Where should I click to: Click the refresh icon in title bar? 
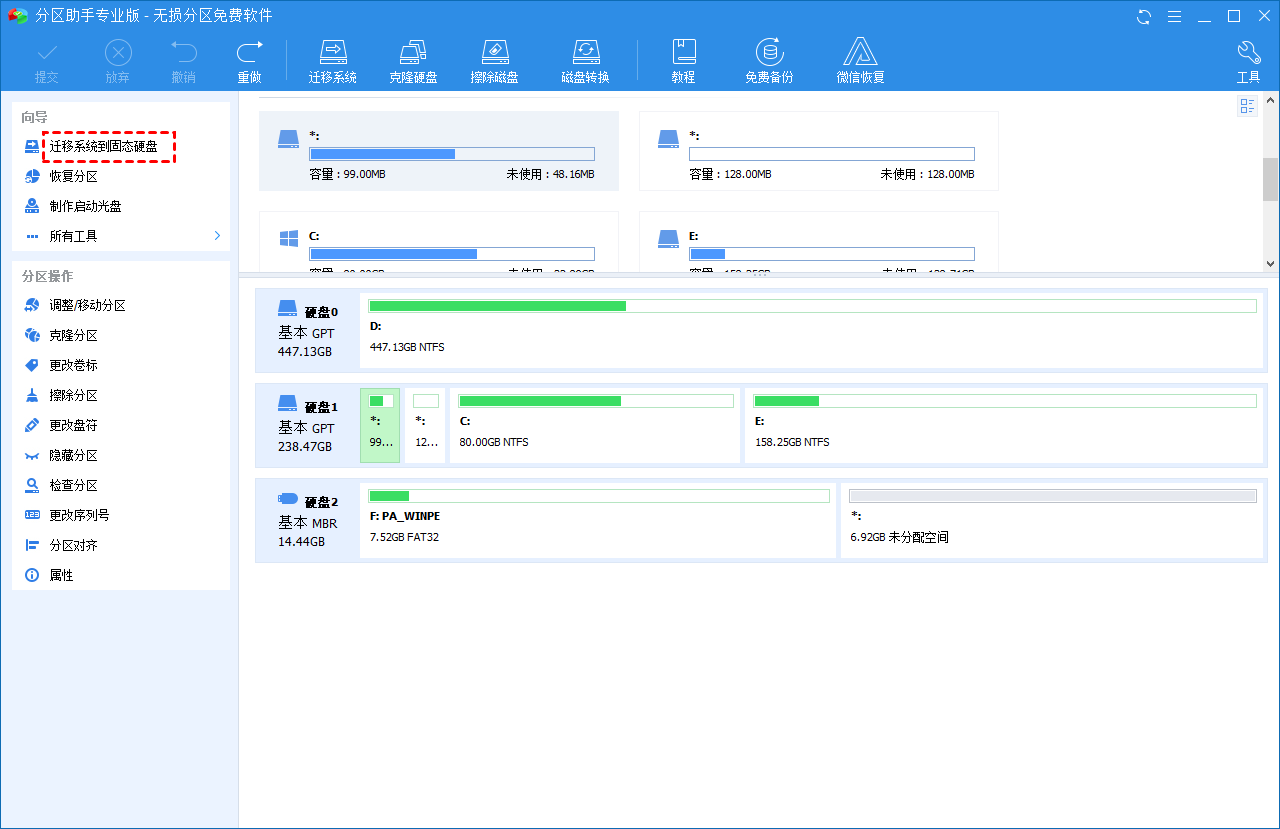[1144, 16]
